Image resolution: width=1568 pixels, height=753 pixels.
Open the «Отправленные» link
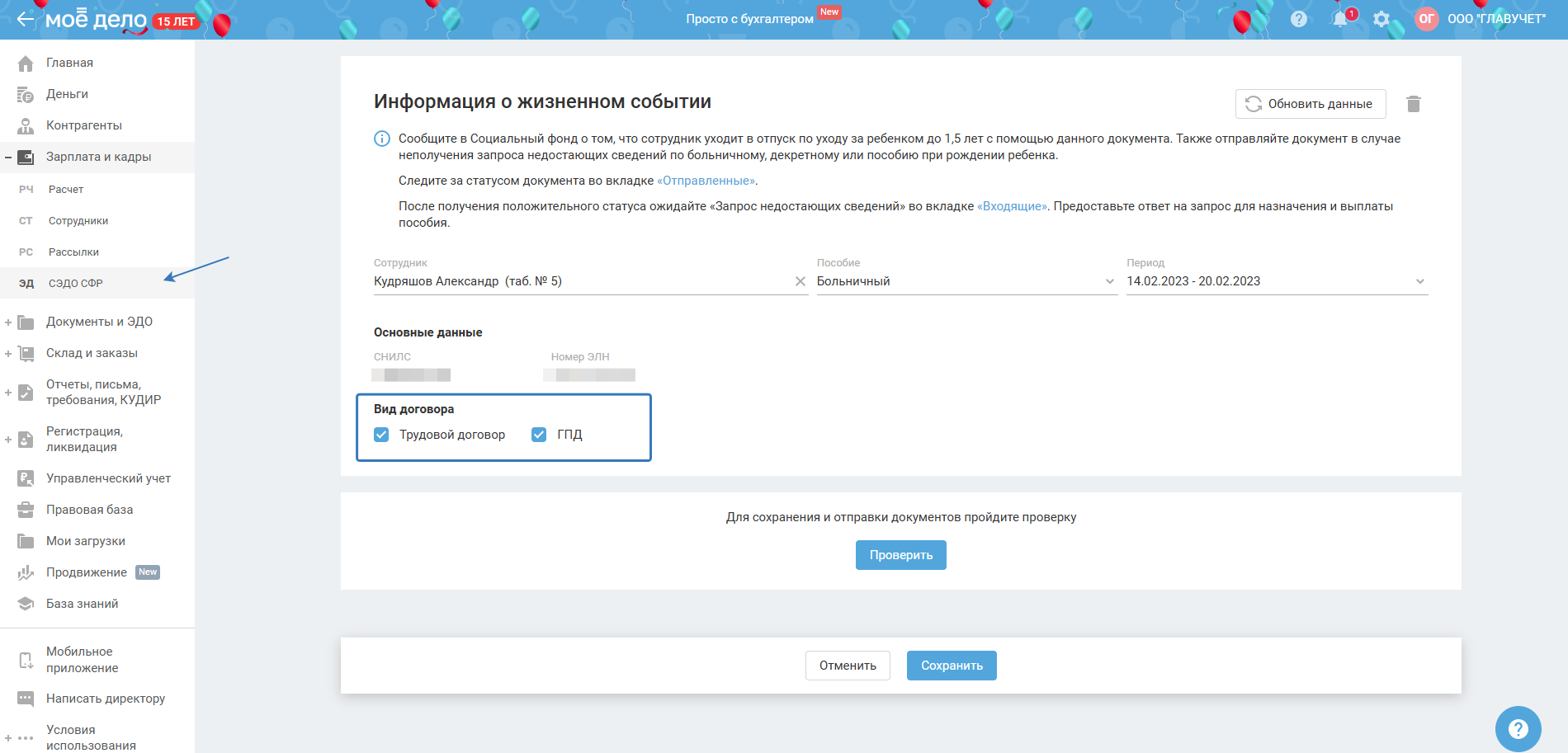click(x=706, y=181)
